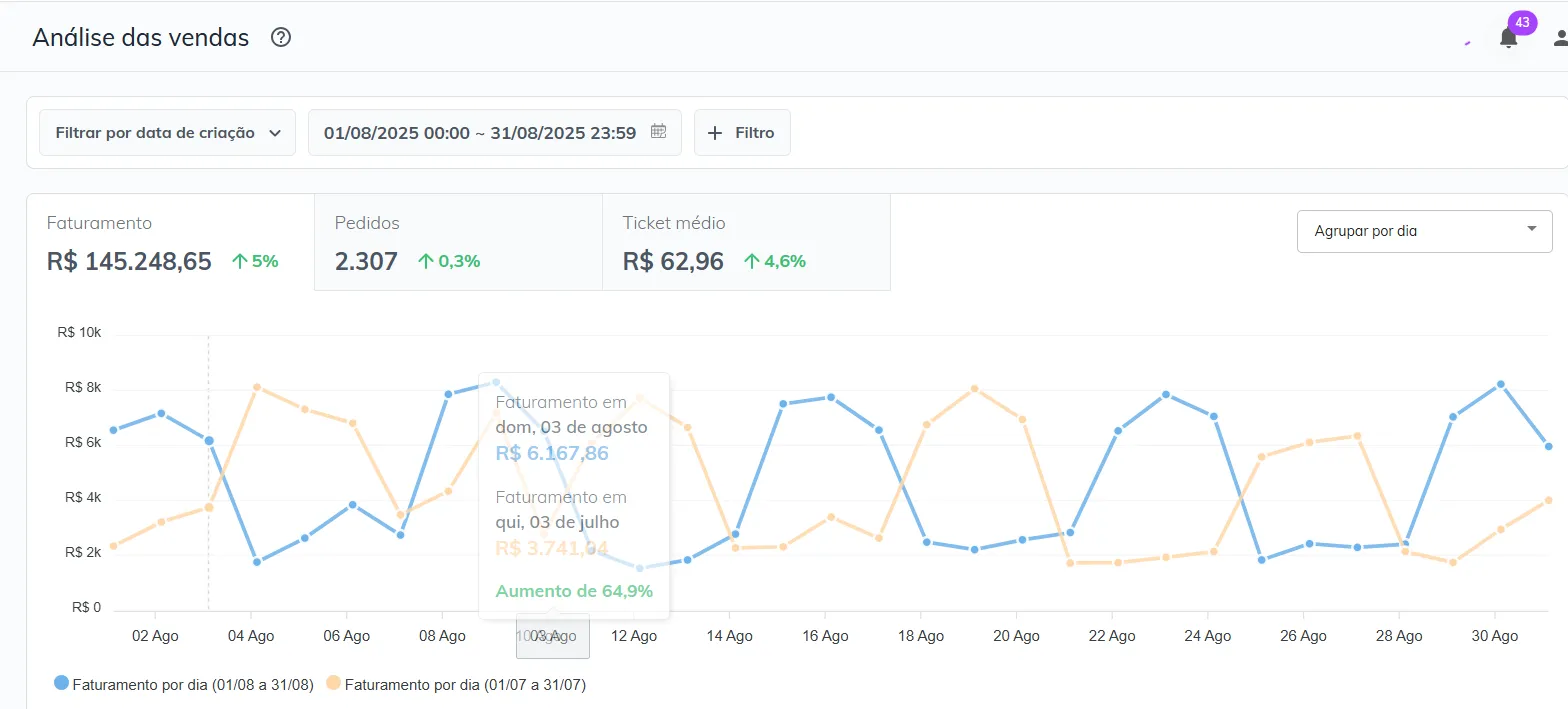Image resolution: width=1568 pixels, height=709 pixels.
Task: Select the orange data point at 04 Ago
Action: coord(257,387)
